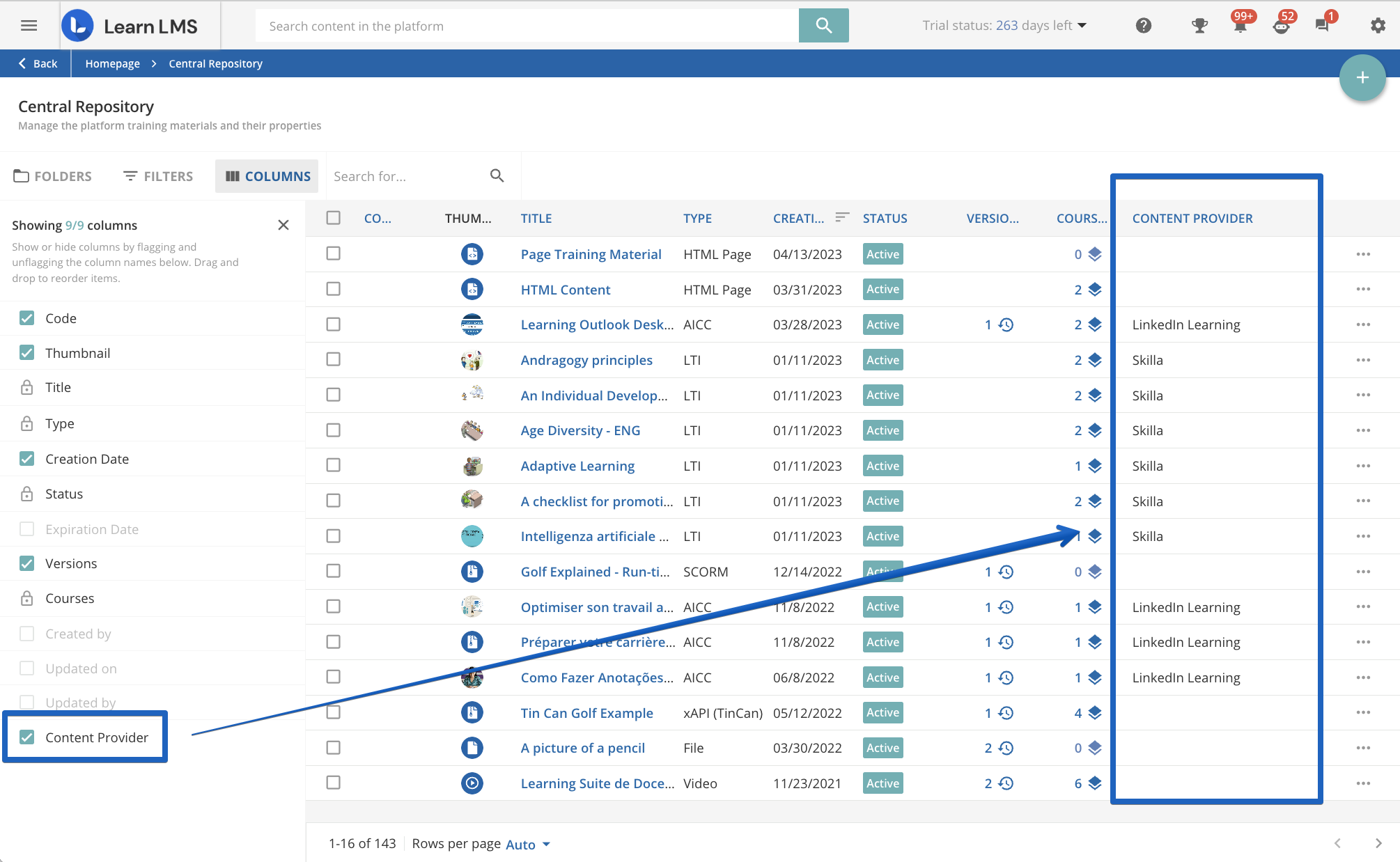Click video thumbnail of Learning Suite row
The width and height of the screenshot is (1400, 862).
472,783
